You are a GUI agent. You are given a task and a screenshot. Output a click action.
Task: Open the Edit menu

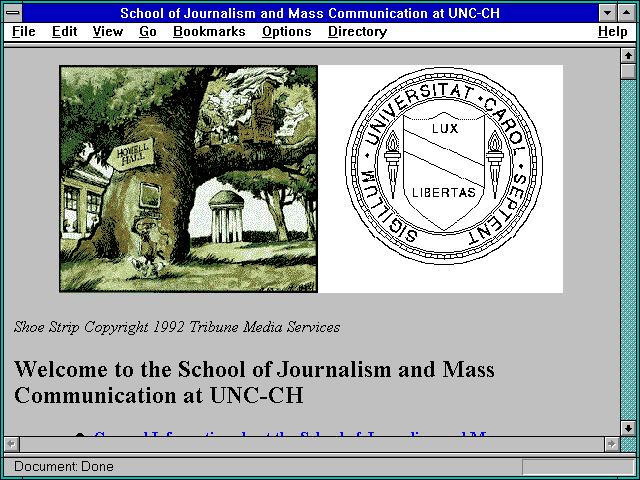pyautogui.click(x=64, y=32)
